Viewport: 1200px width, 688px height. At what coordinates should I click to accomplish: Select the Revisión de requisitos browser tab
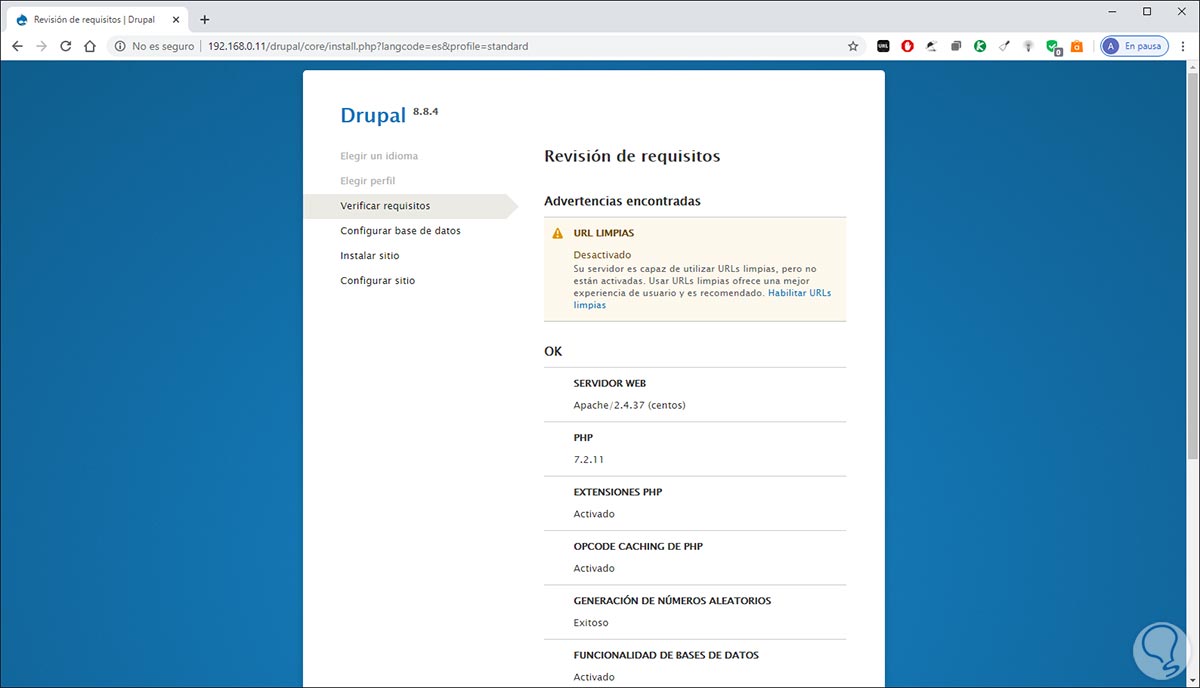coord(97,19)
